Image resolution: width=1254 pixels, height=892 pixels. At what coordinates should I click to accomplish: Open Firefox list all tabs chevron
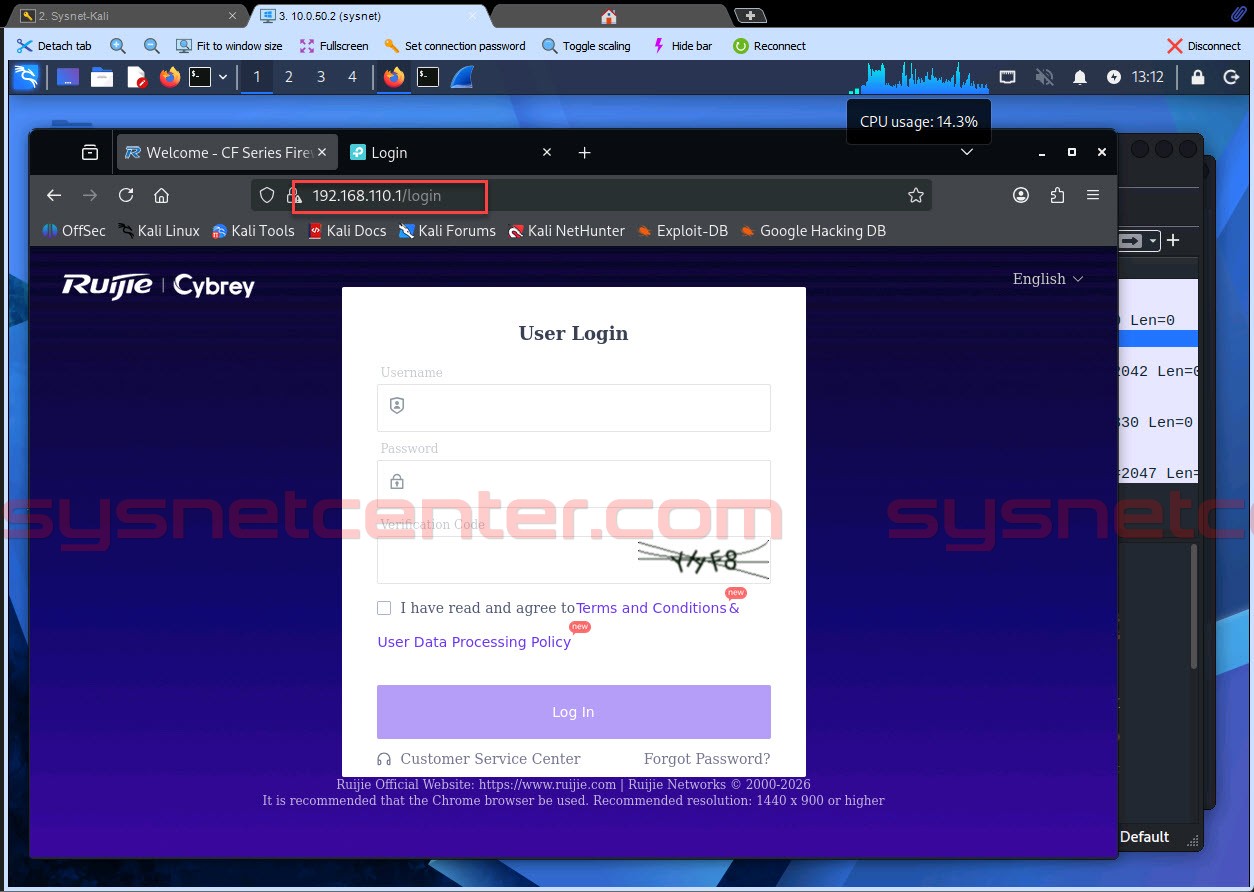coord(967,153)
